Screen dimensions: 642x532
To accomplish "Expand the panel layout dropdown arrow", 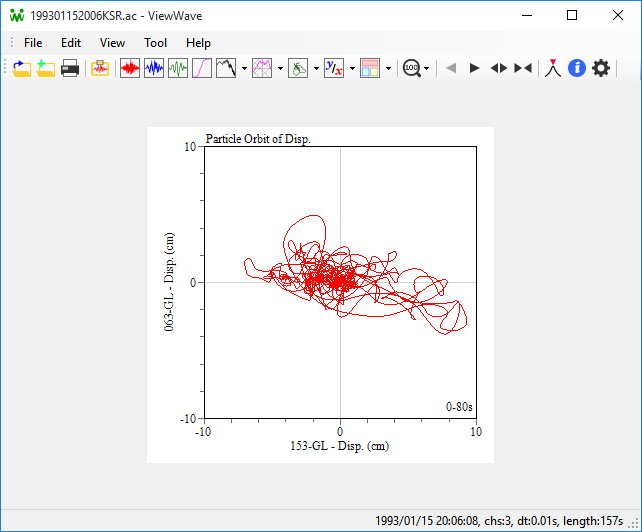I will 389,68.
